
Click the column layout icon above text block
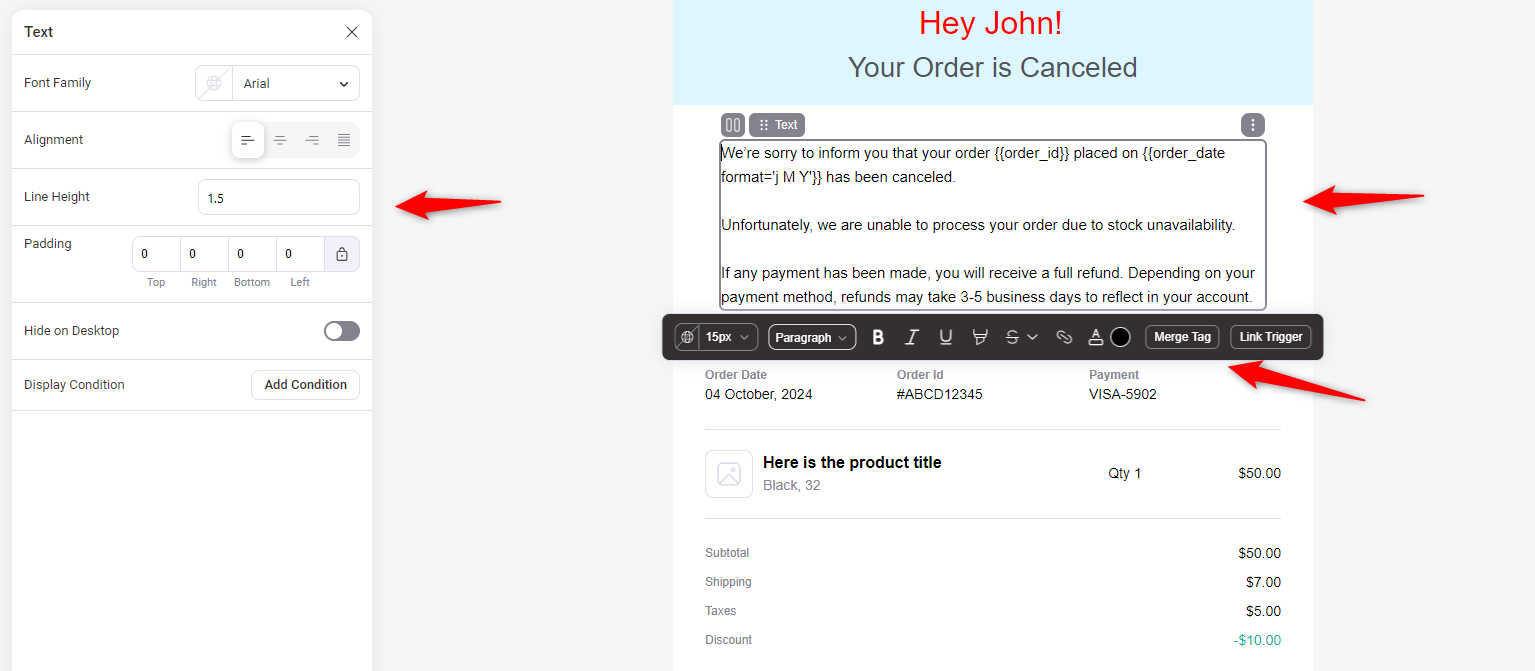click(733, 125)
